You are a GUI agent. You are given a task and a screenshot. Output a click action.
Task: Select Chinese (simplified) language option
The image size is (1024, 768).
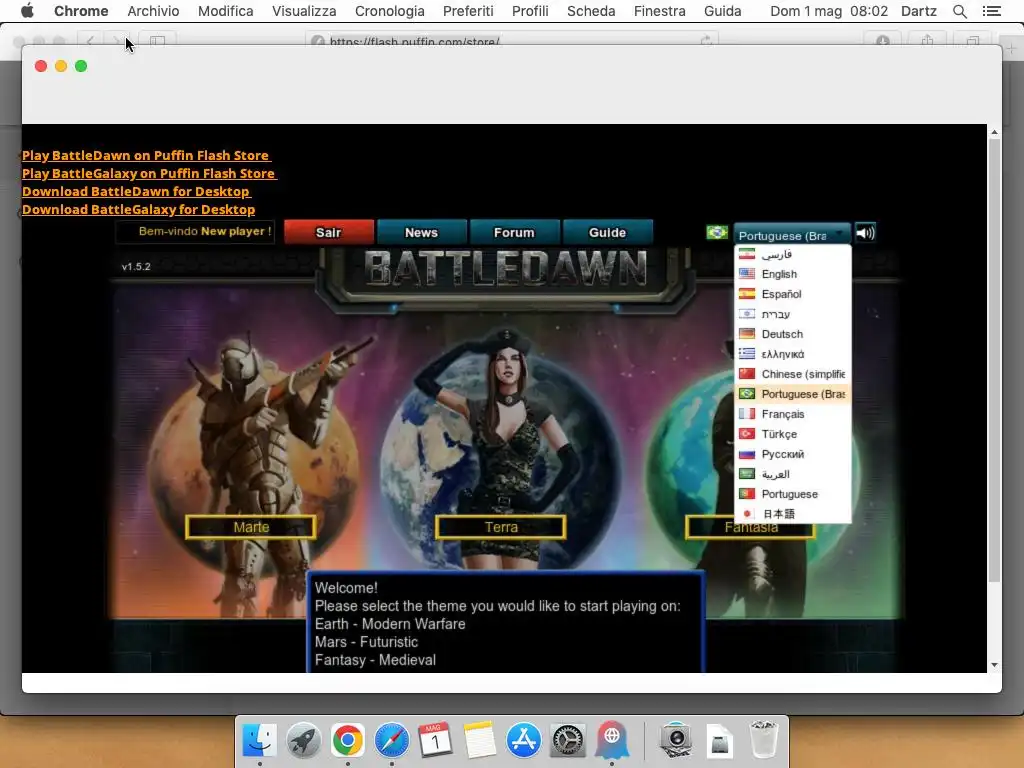coord(793,374)
